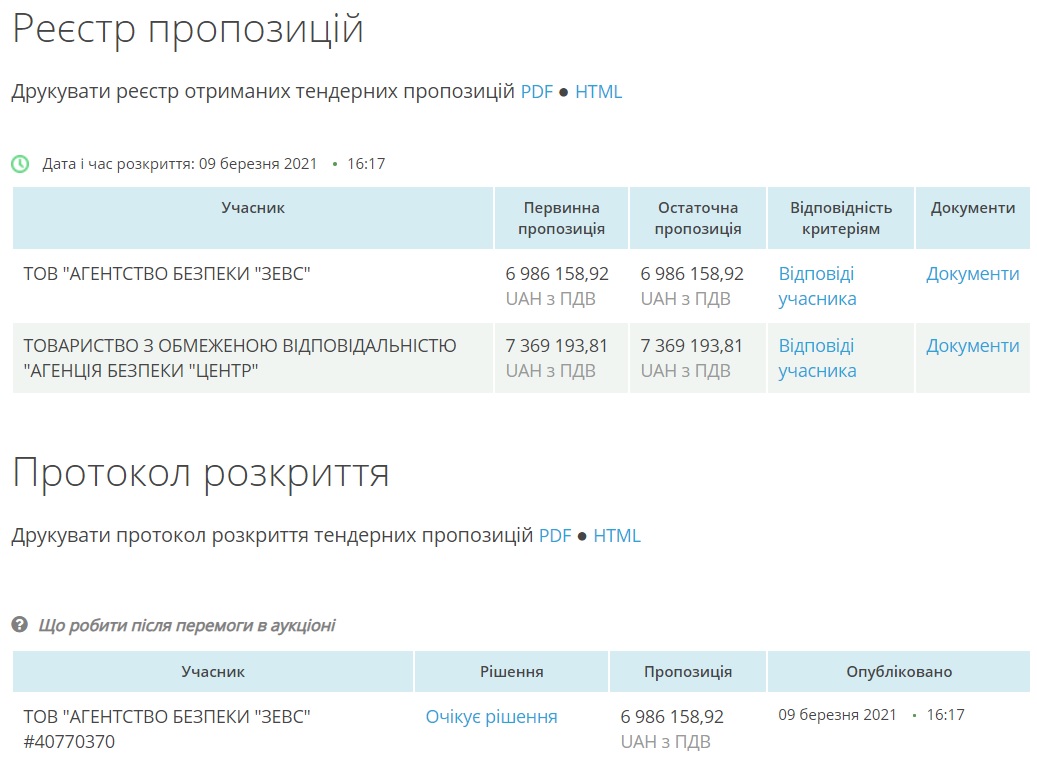Click the Відповідність критеріям column header

point(840,218)
